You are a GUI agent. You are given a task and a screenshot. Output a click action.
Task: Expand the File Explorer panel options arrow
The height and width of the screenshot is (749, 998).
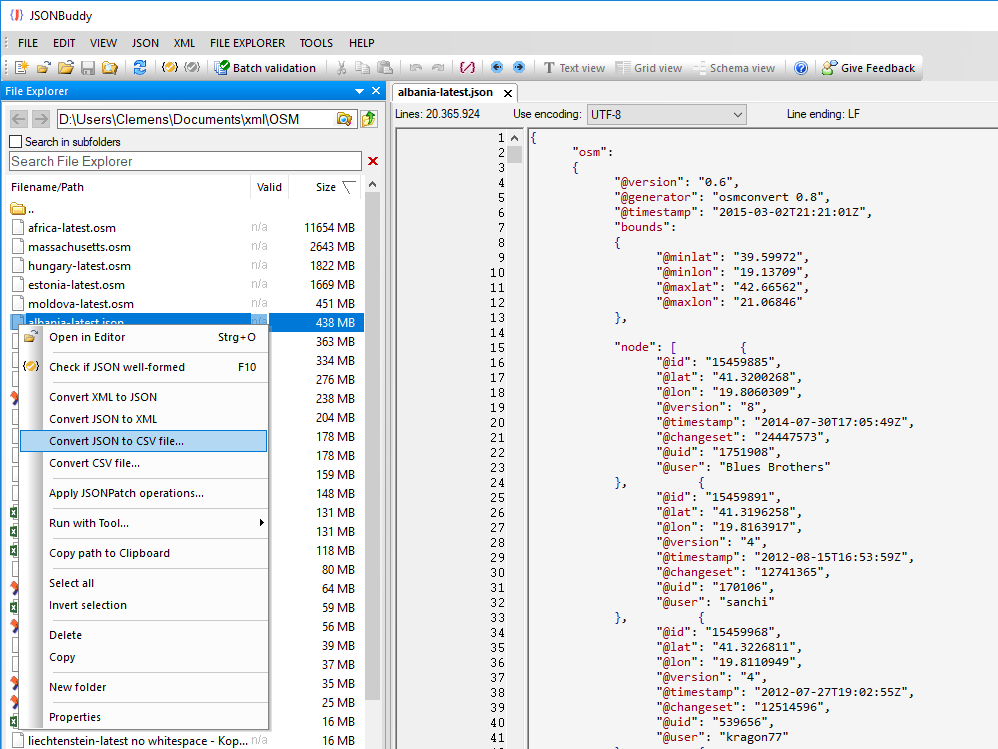[360, 91]
